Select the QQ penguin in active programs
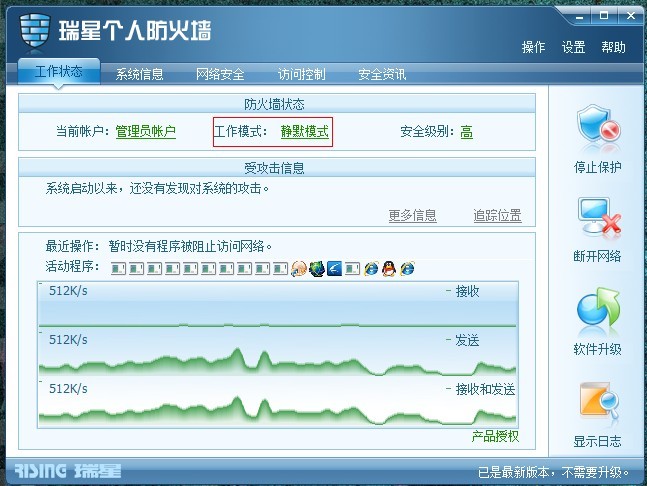This screenshot has width=647, height=486. 389,269
